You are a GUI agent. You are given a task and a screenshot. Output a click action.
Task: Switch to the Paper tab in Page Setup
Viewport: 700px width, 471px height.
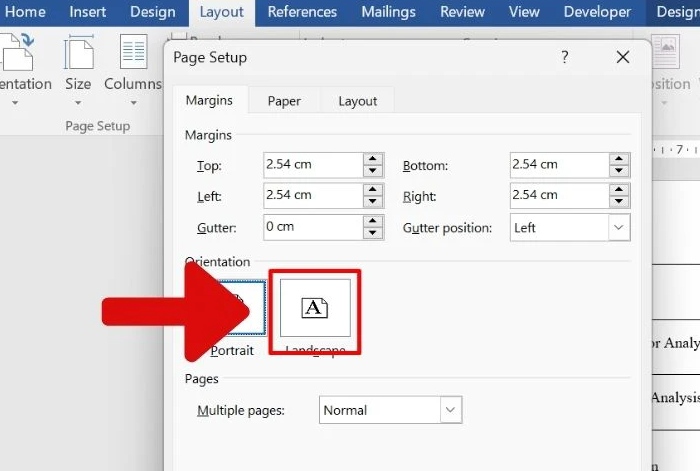(284, 101)
